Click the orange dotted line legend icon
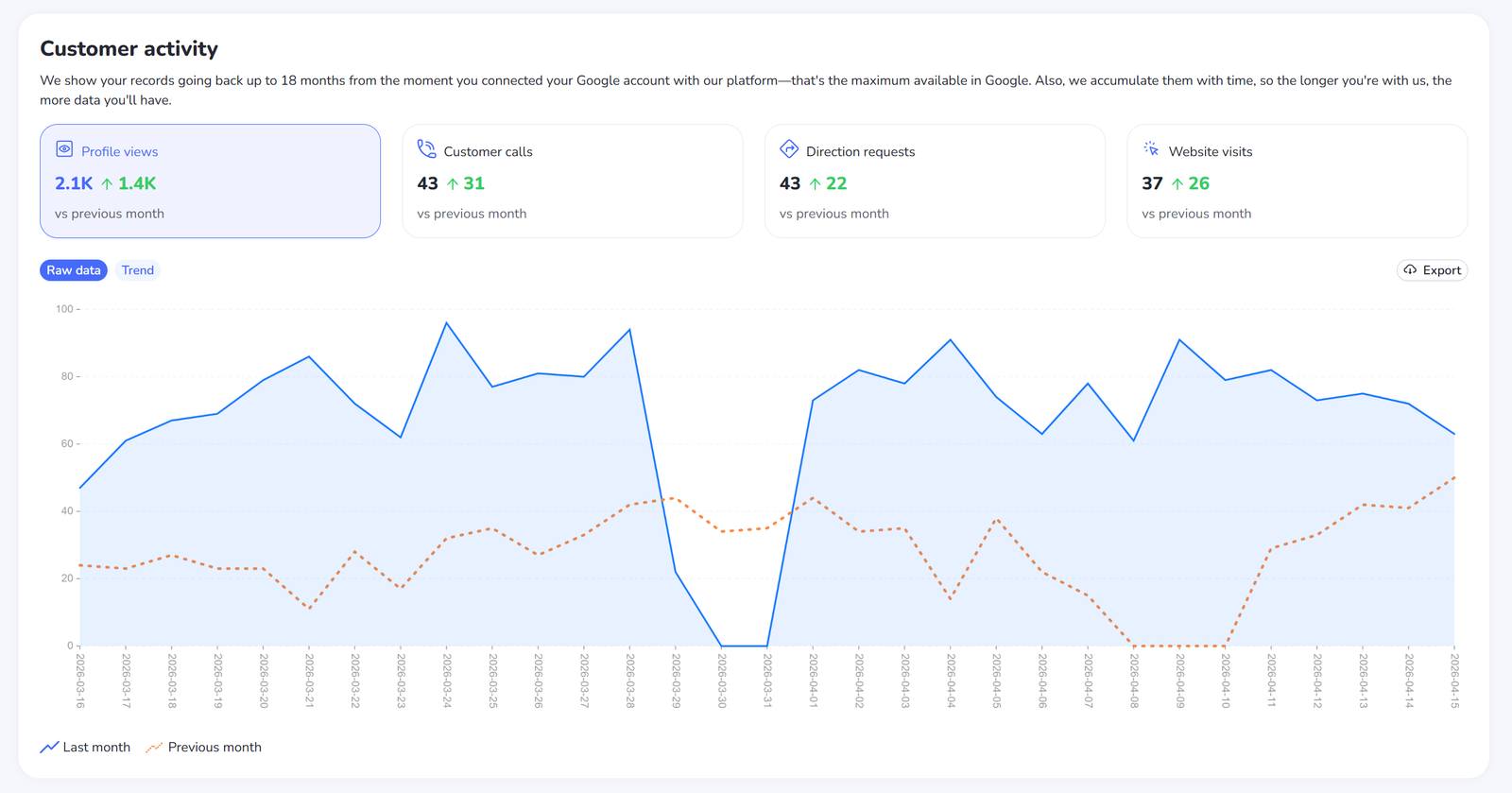 (x=154, y=748)
